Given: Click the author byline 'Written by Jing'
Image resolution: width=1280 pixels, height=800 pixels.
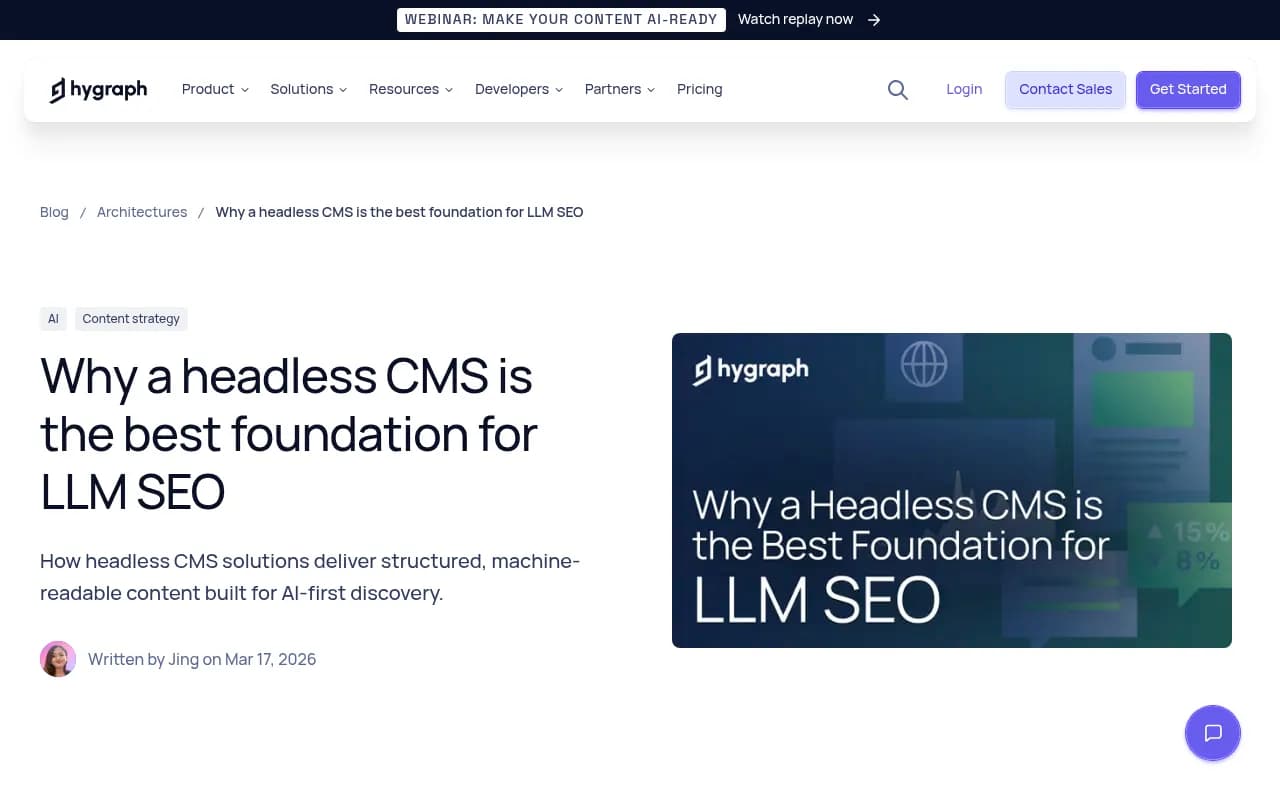Looking at the screenshot, I should pos(143,659).
